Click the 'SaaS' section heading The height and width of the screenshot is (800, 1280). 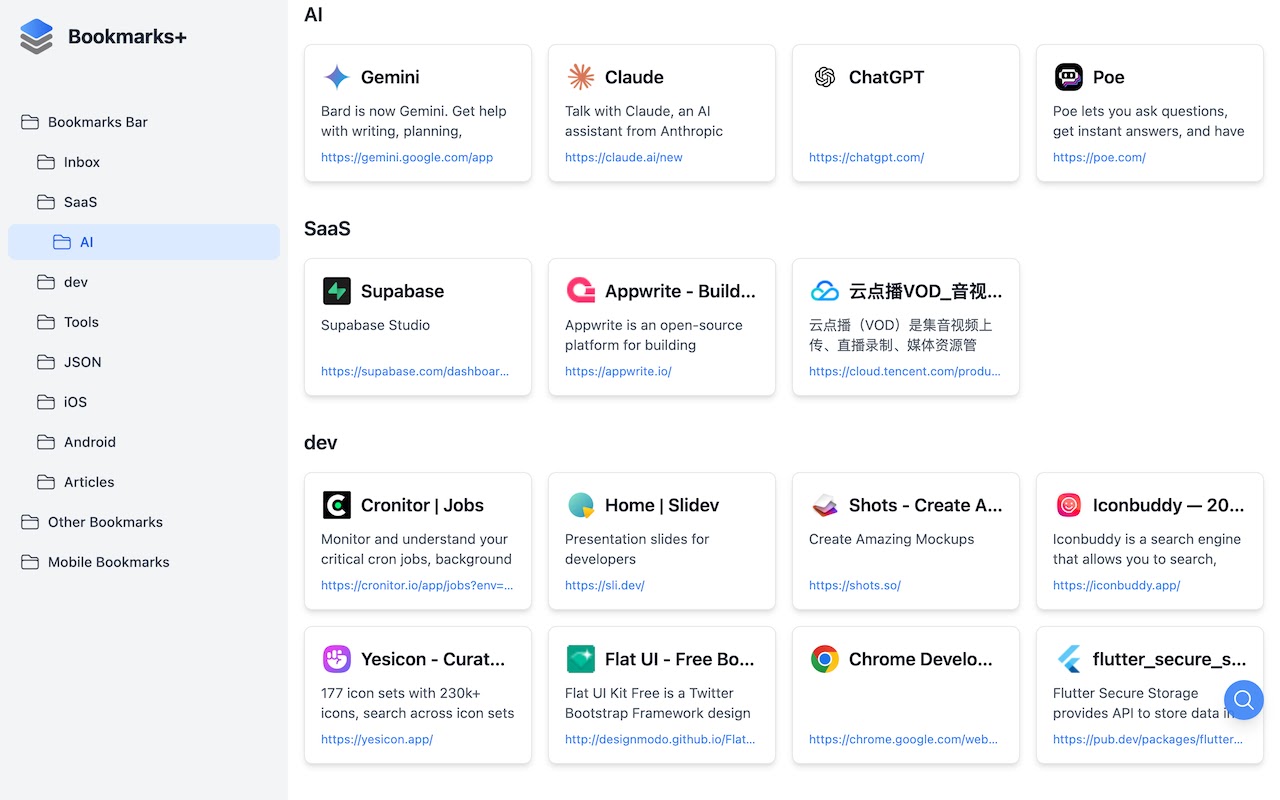pos(327,228)
